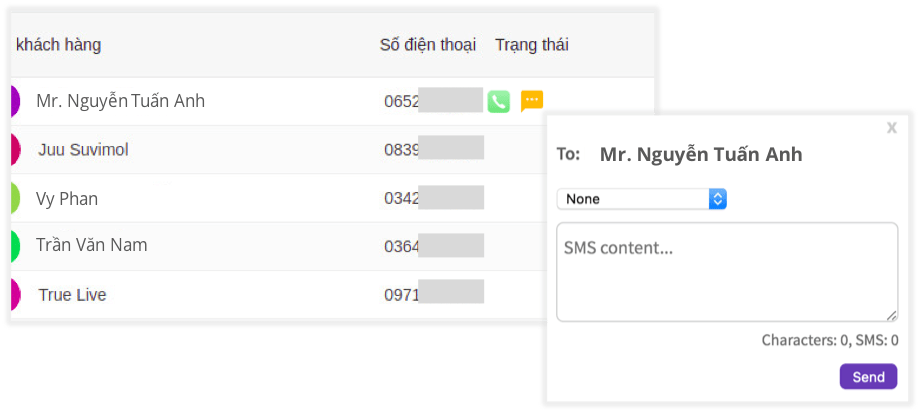Select the Trần Văn Nam customer name
The image size is (918, 410).
click(x=91, y=245)
